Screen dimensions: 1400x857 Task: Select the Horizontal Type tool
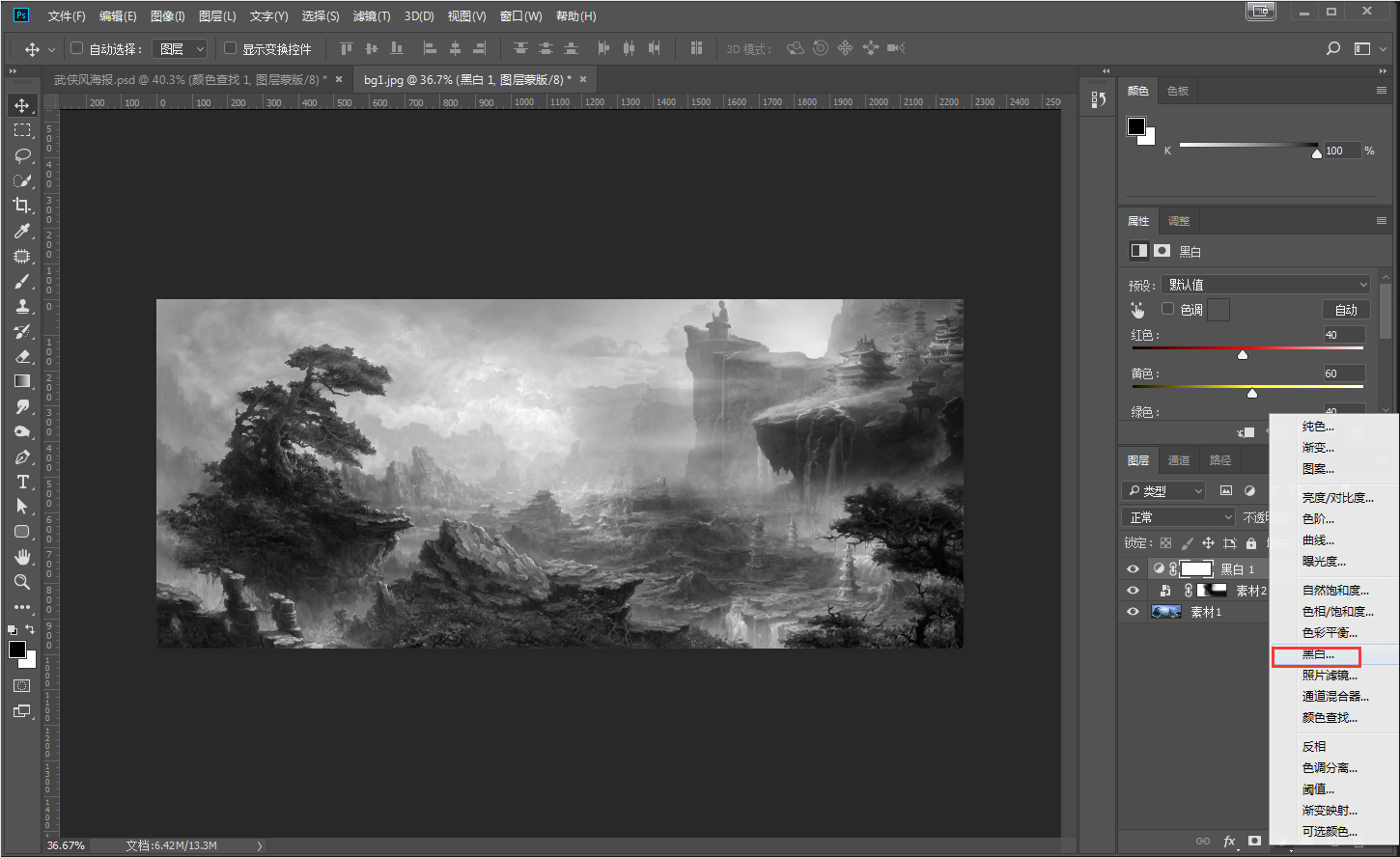tap(22, 482)
